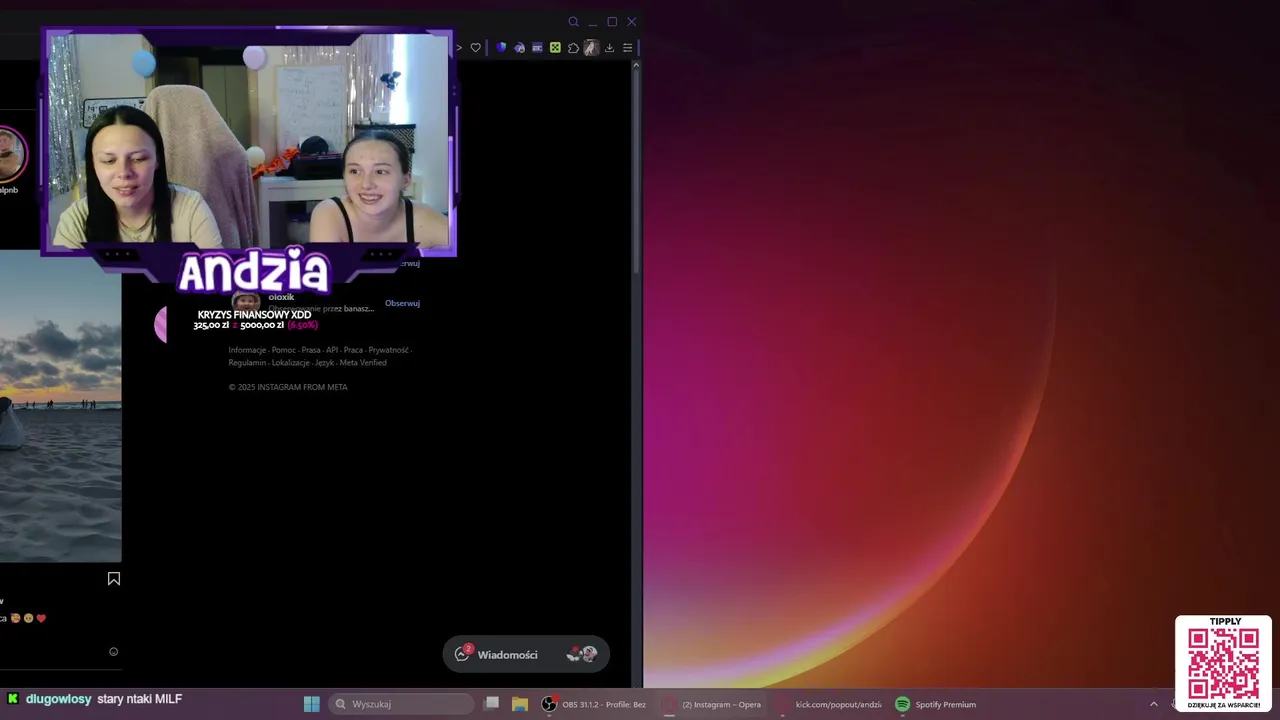Viewport: 1280px width, 720px height.
Task: Click the purple rectangular extension icon
Action: tap(537, 48)
